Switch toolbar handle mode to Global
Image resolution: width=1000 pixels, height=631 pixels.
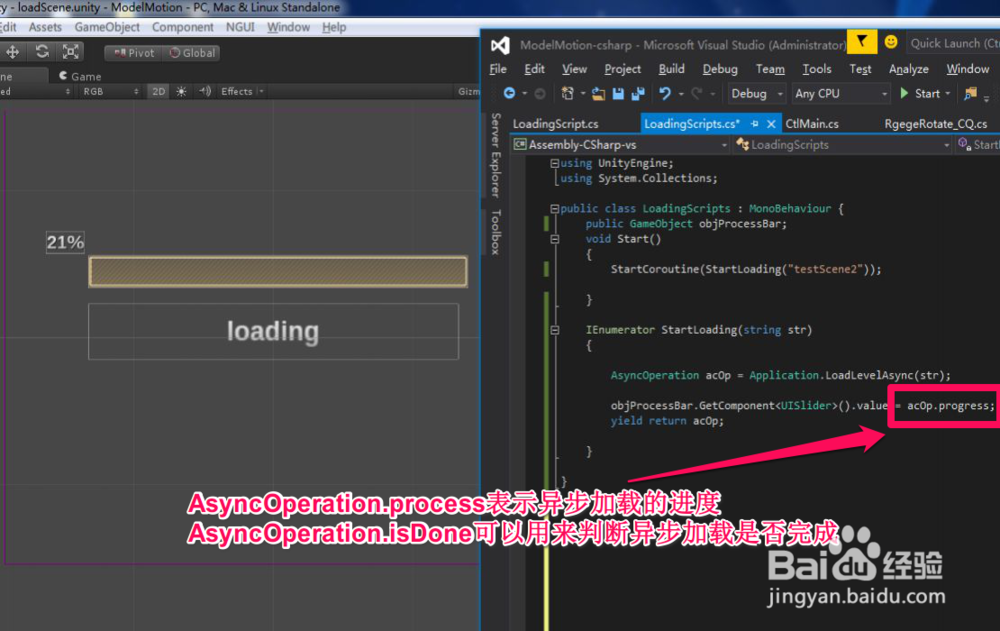click(x=190, y=52)
